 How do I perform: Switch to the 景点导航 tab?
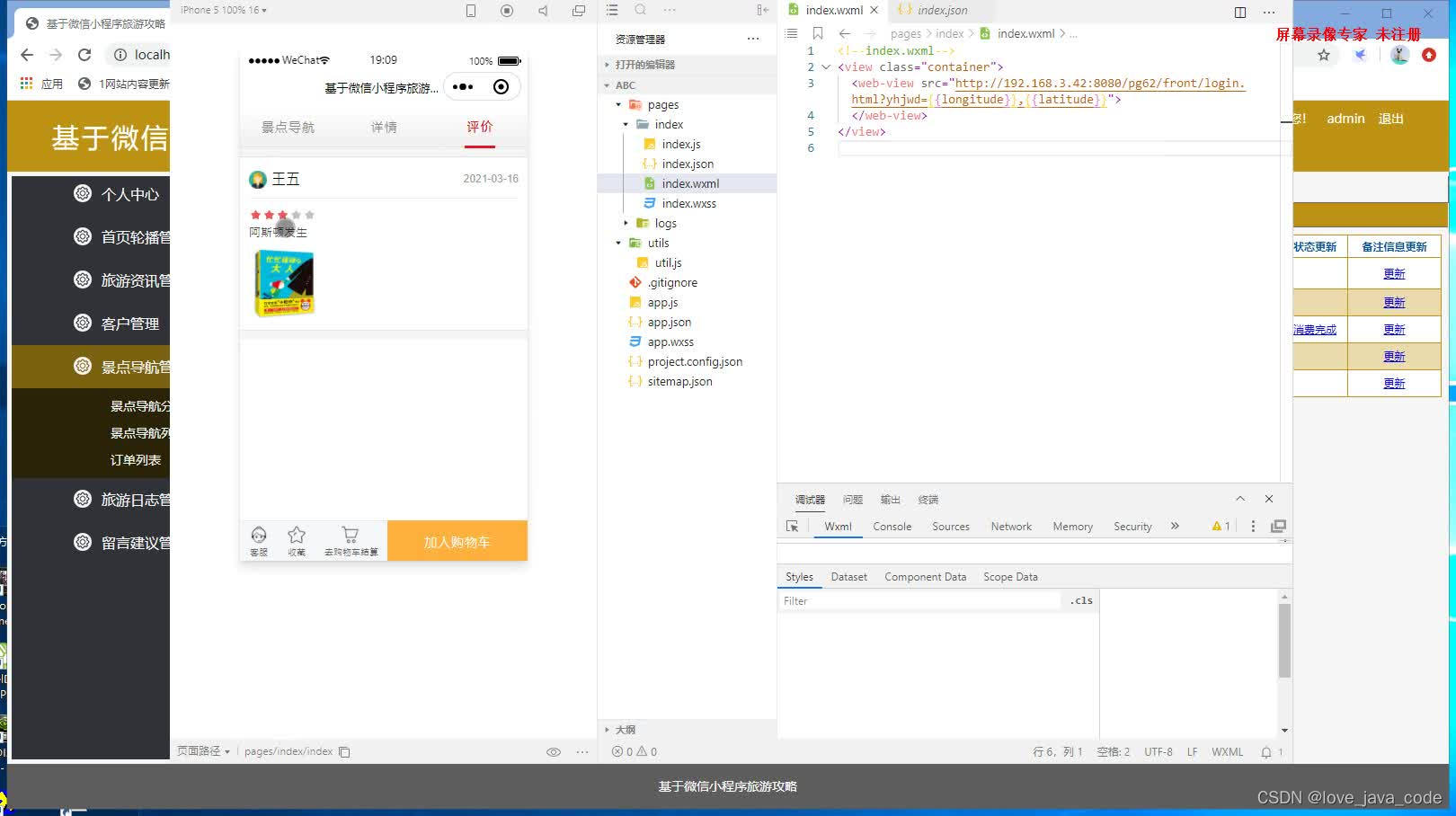(x=288, y=128)
